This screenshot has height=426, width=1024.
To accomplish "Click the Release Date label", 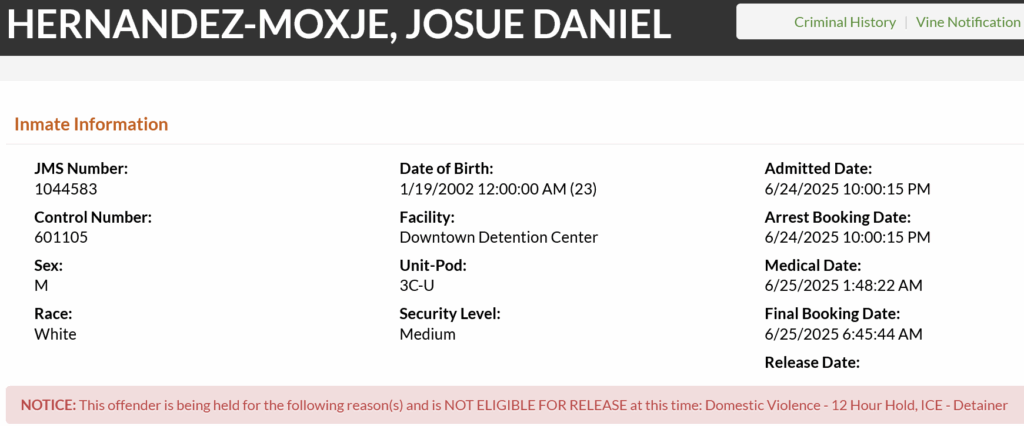I will pos(812,363).
